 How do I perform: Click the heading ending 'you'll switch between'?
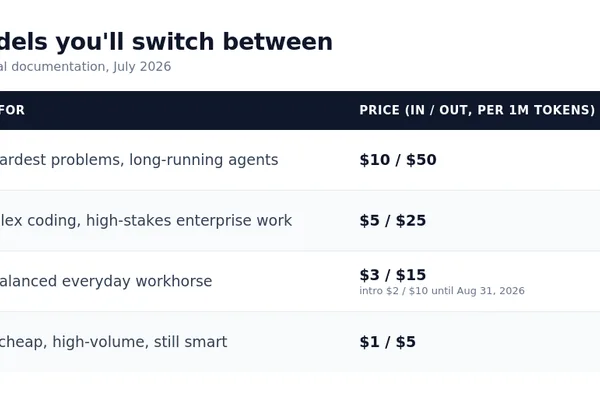(x=166, y=42)
